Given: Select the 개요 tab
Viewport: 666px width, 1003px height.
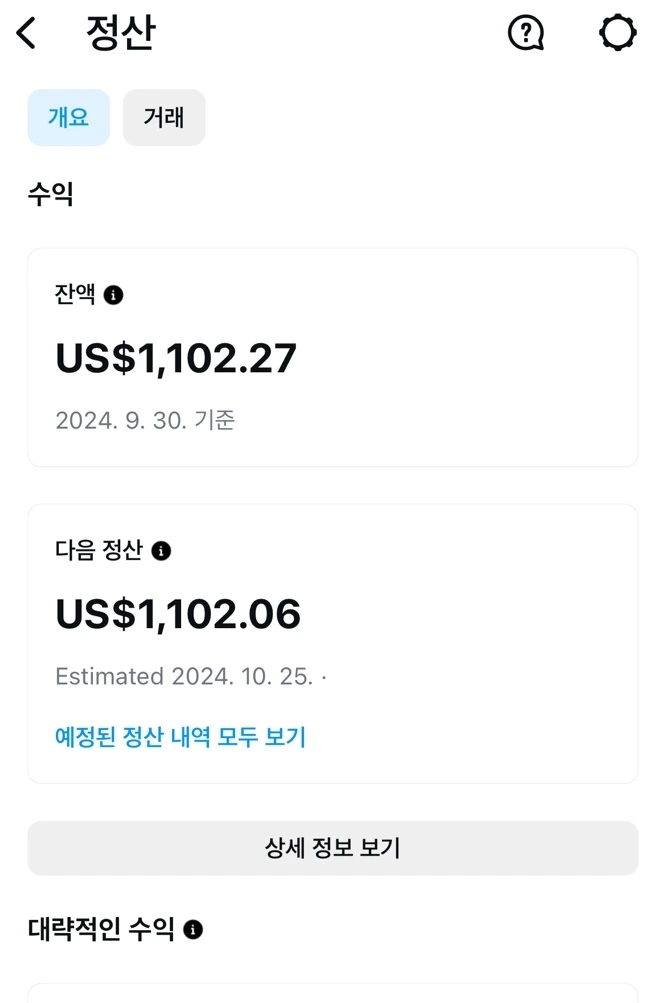Looking at the screenshot, I should coord(68,117).
